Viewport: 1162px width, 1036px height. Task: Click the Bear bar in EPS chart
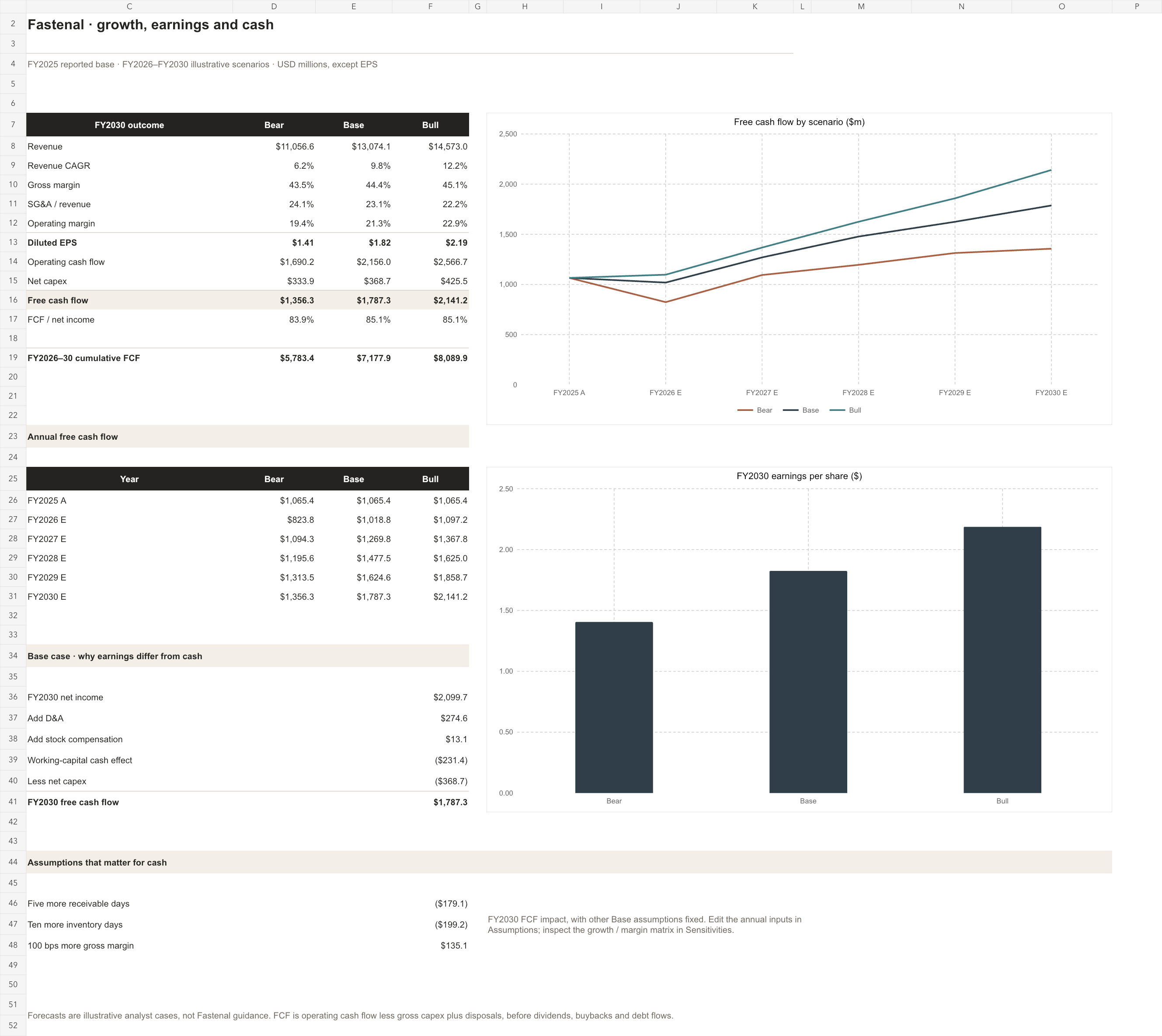click(614, 707)
